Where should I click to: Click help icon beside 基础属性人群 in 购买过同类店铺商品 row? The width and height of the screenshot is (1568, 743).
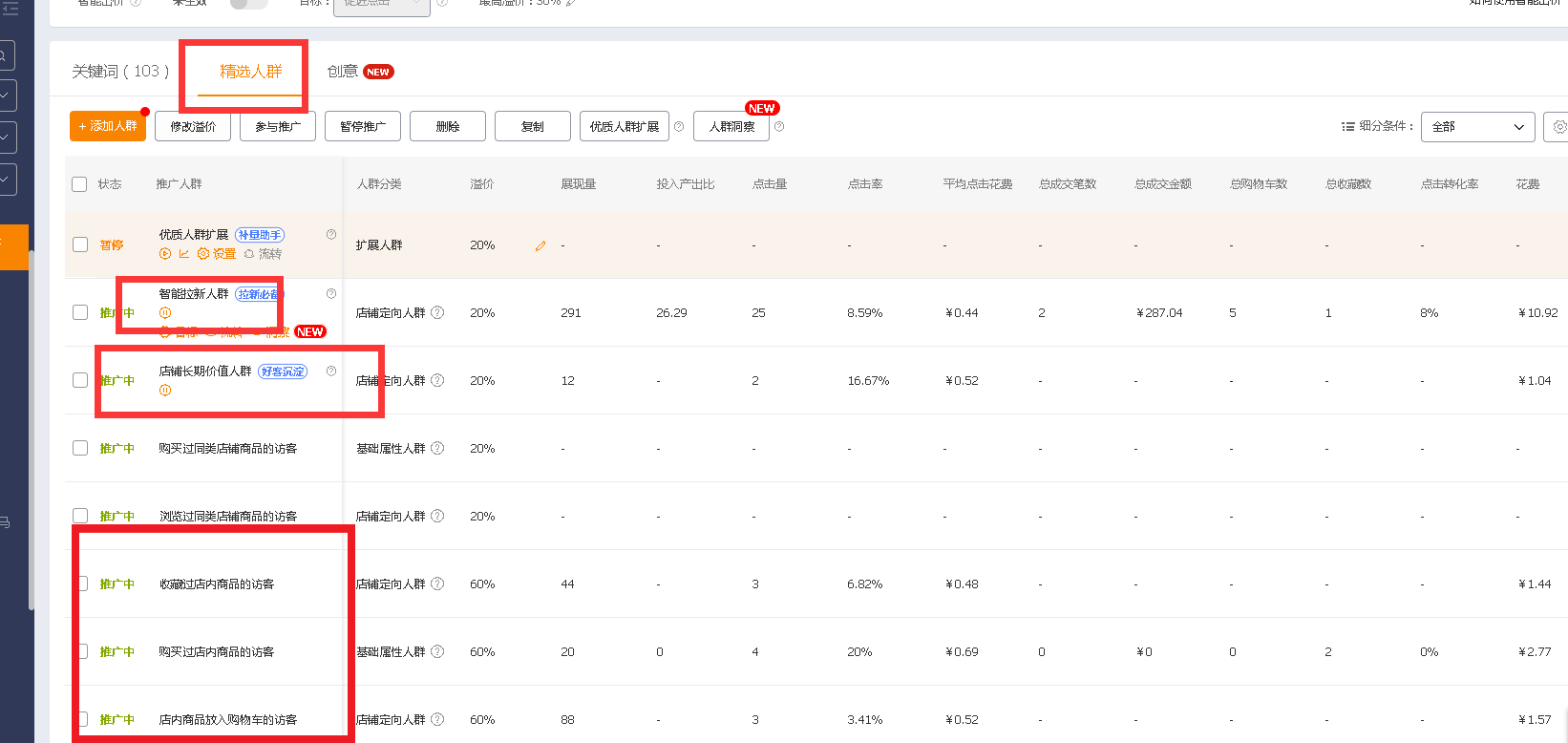pyautogui.click(x=437, y=448)
